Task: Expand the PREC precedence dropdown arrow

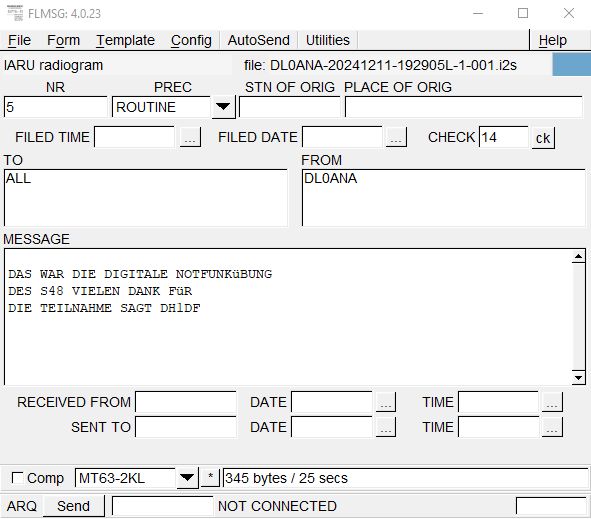Action: coord(223,107)
